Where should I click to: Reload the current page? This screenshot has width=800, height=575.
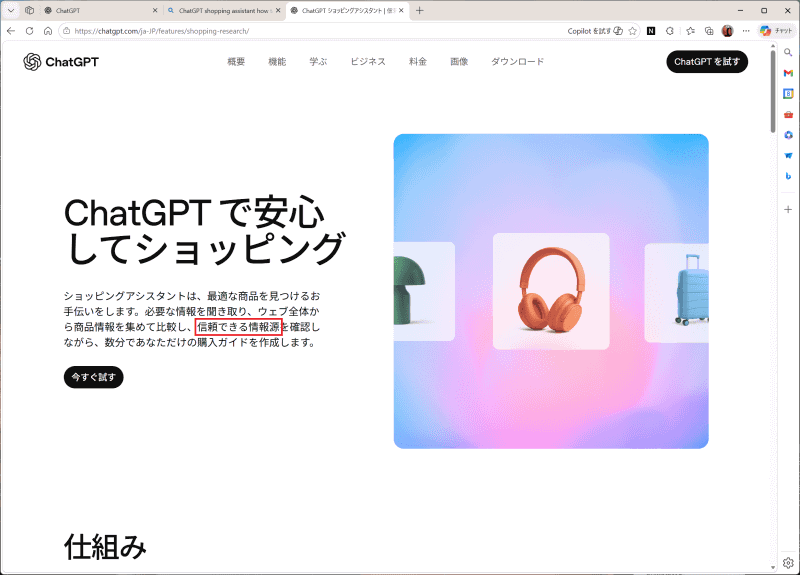click(x=30, y=31)
